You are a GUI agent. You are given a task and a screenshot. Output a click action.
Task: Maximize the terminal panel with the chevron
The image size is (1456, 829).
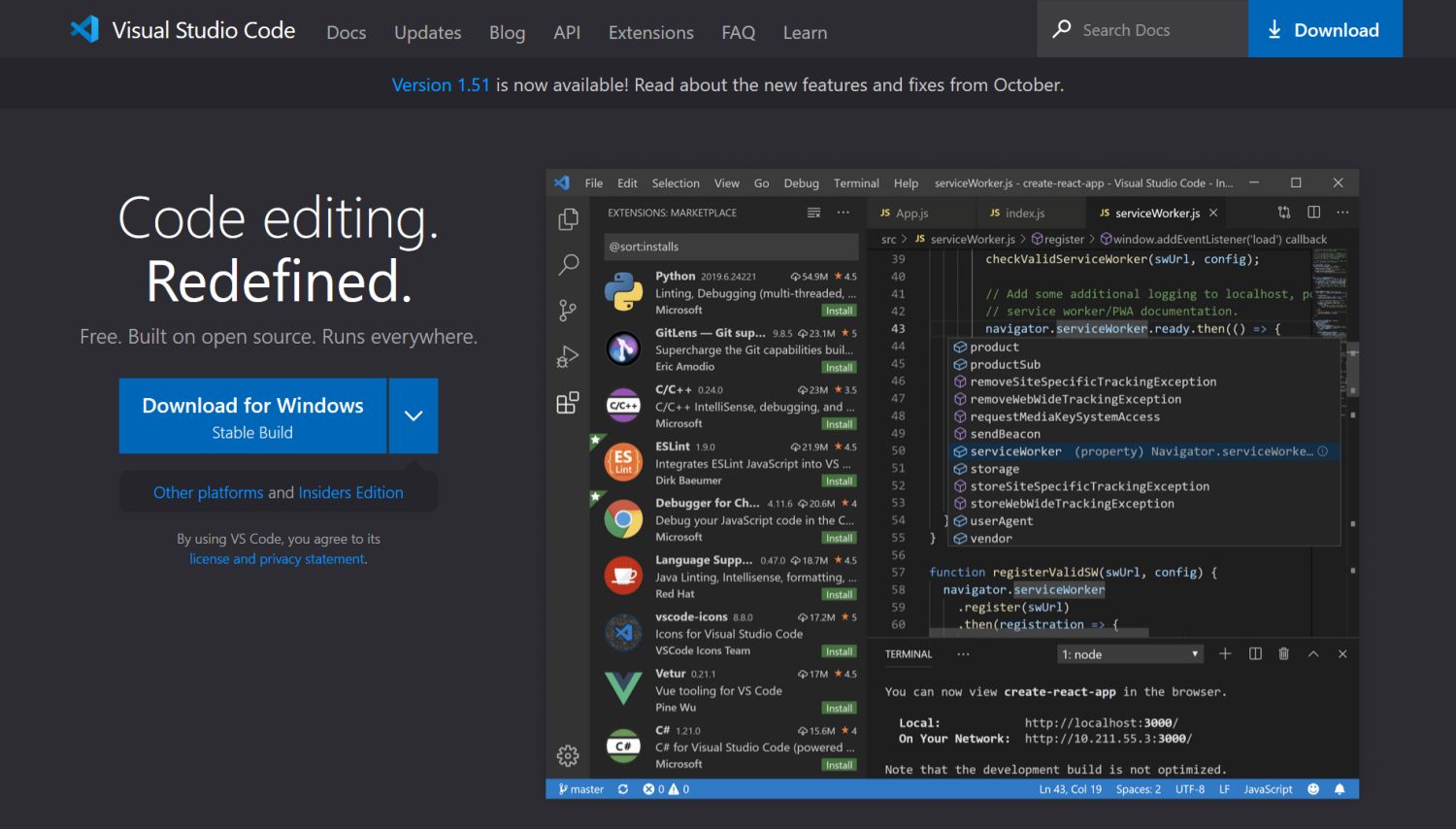click(1313, 653)
